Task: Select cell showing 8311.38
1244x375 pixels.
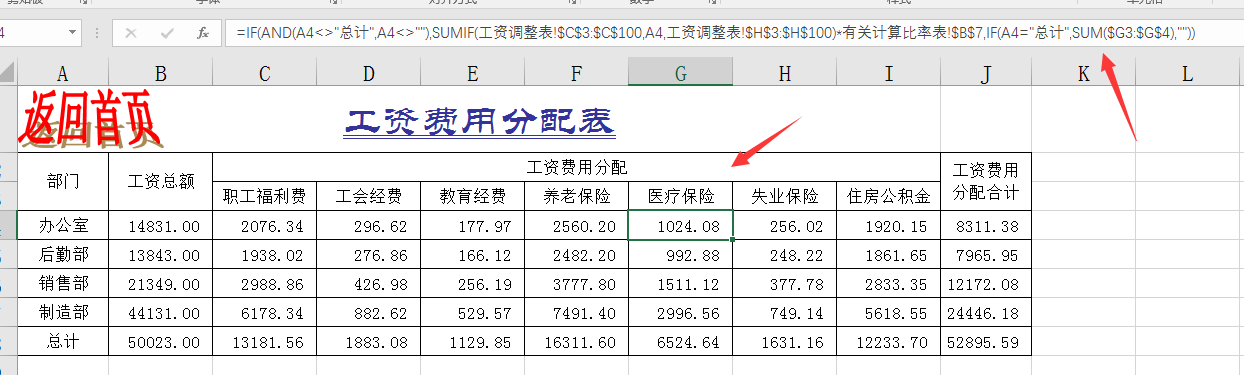Action: (x=985, y=225)
